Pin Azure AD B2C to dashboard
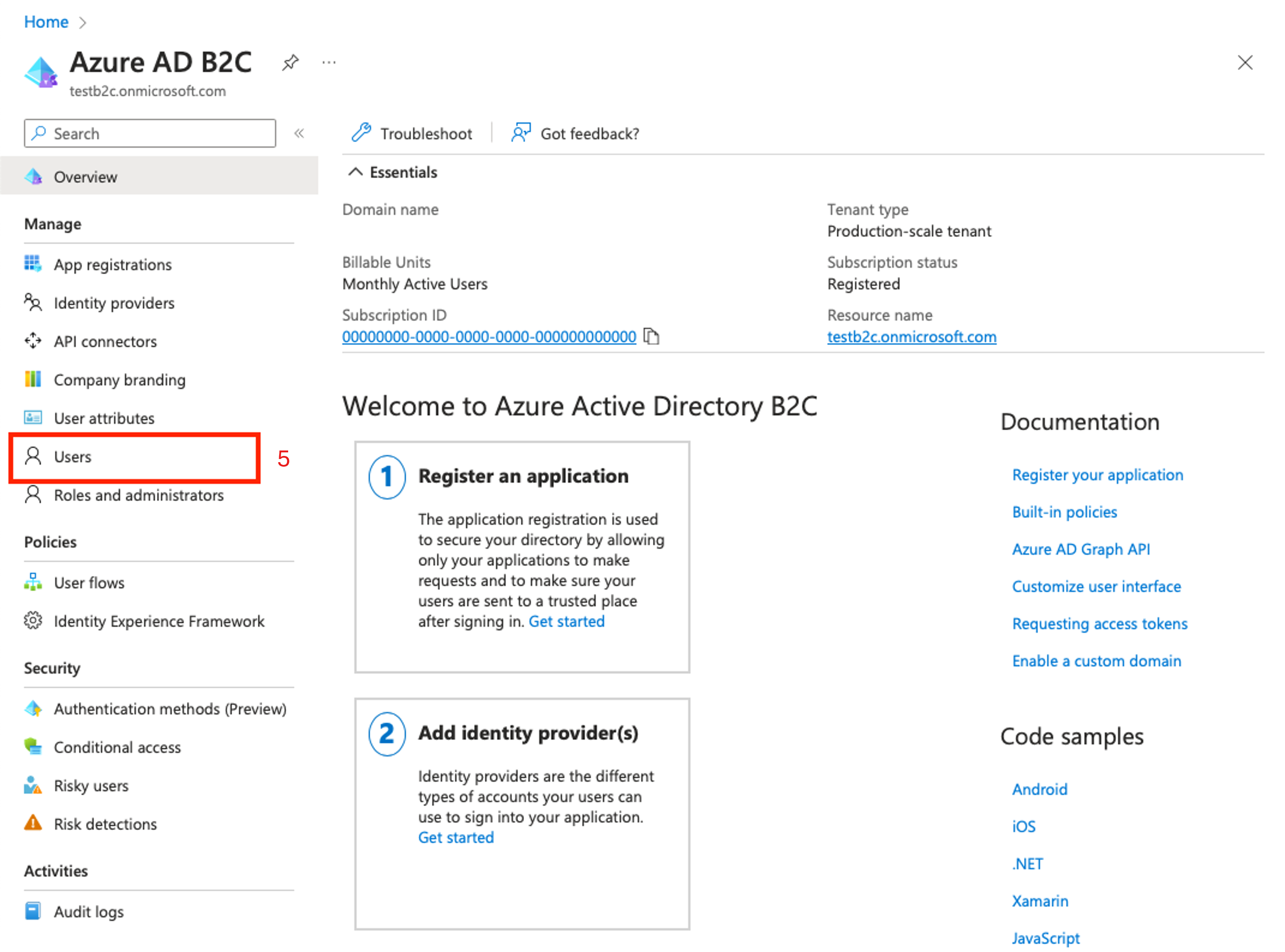The width and height of the screenshot is (1285, 952). [x=290, y=62]
